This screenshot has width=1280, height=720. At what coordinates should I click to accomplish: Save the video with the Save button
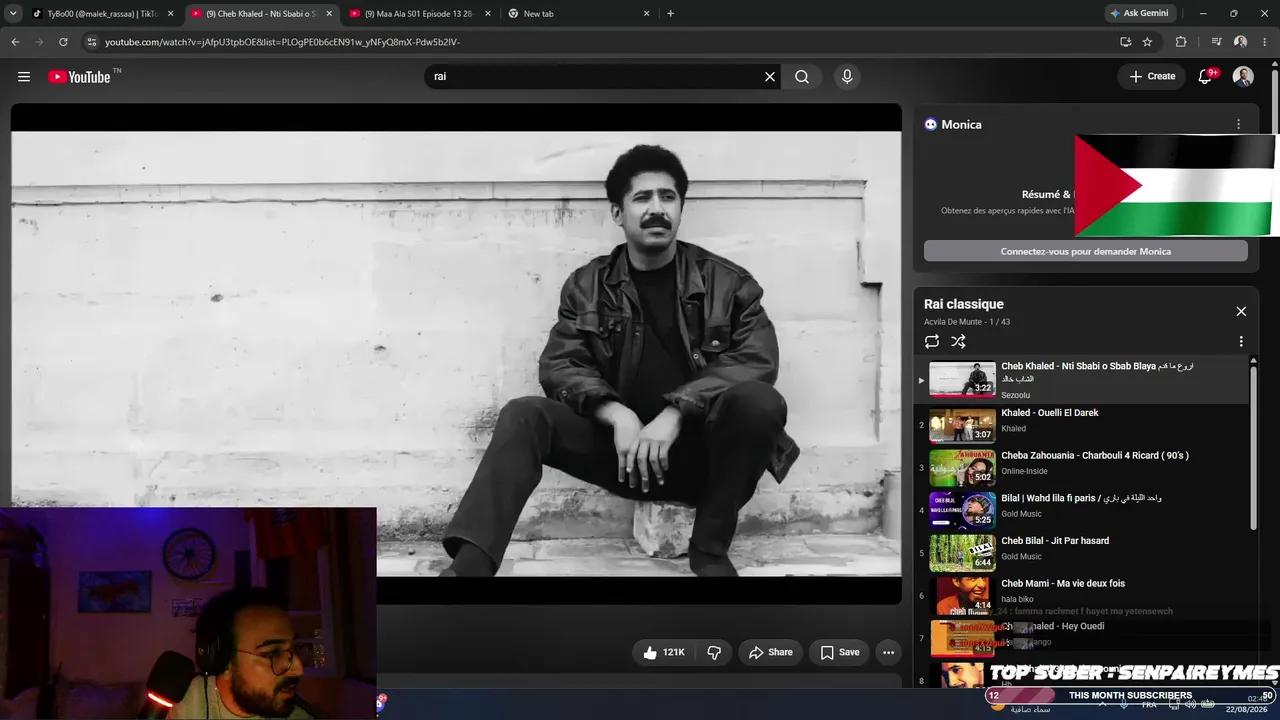click(x=840, y=652)
